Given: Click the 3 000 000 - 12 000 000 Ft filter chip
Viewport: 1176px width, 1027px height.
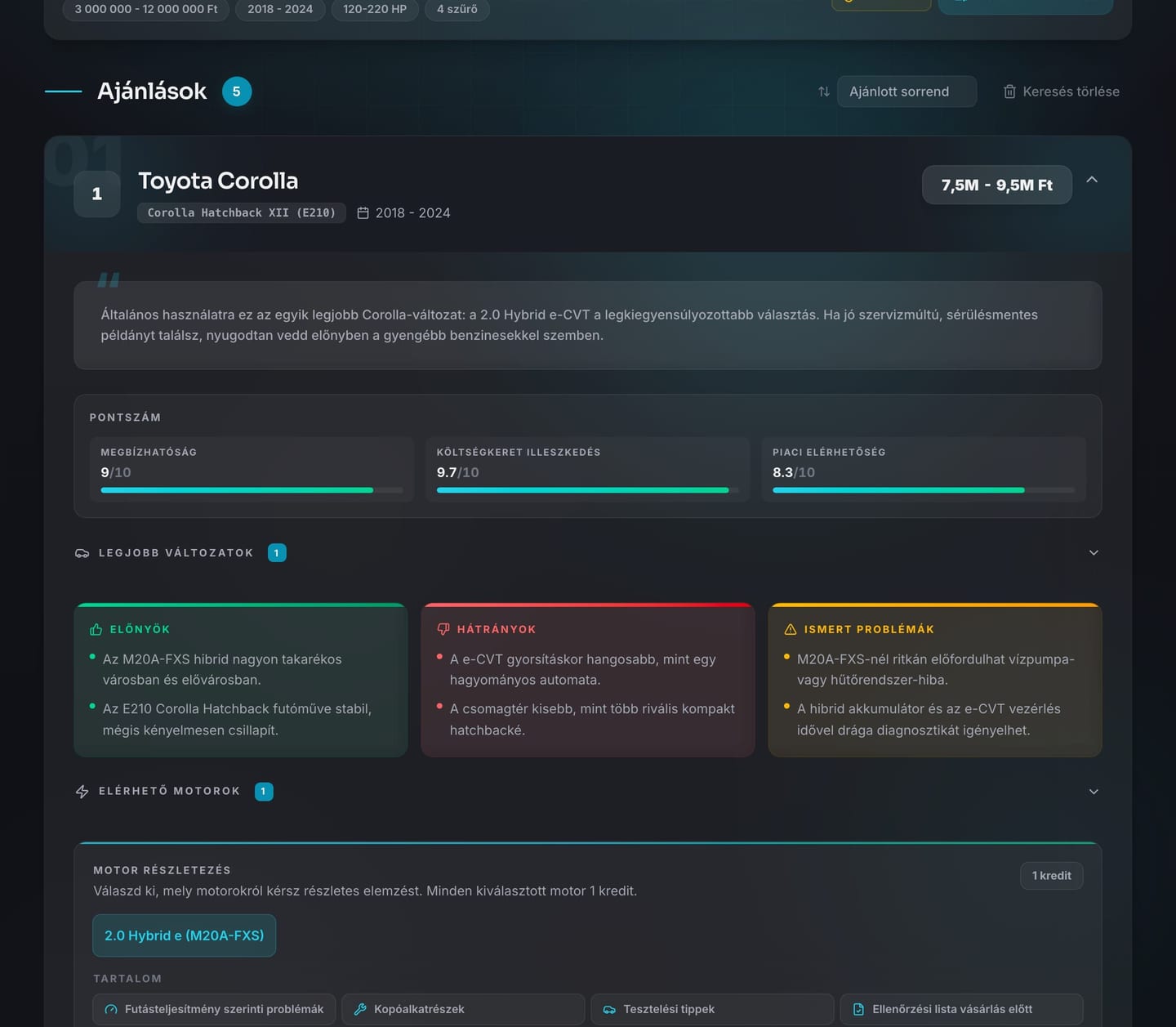Looking at the screenshot, I should (146, 9).
